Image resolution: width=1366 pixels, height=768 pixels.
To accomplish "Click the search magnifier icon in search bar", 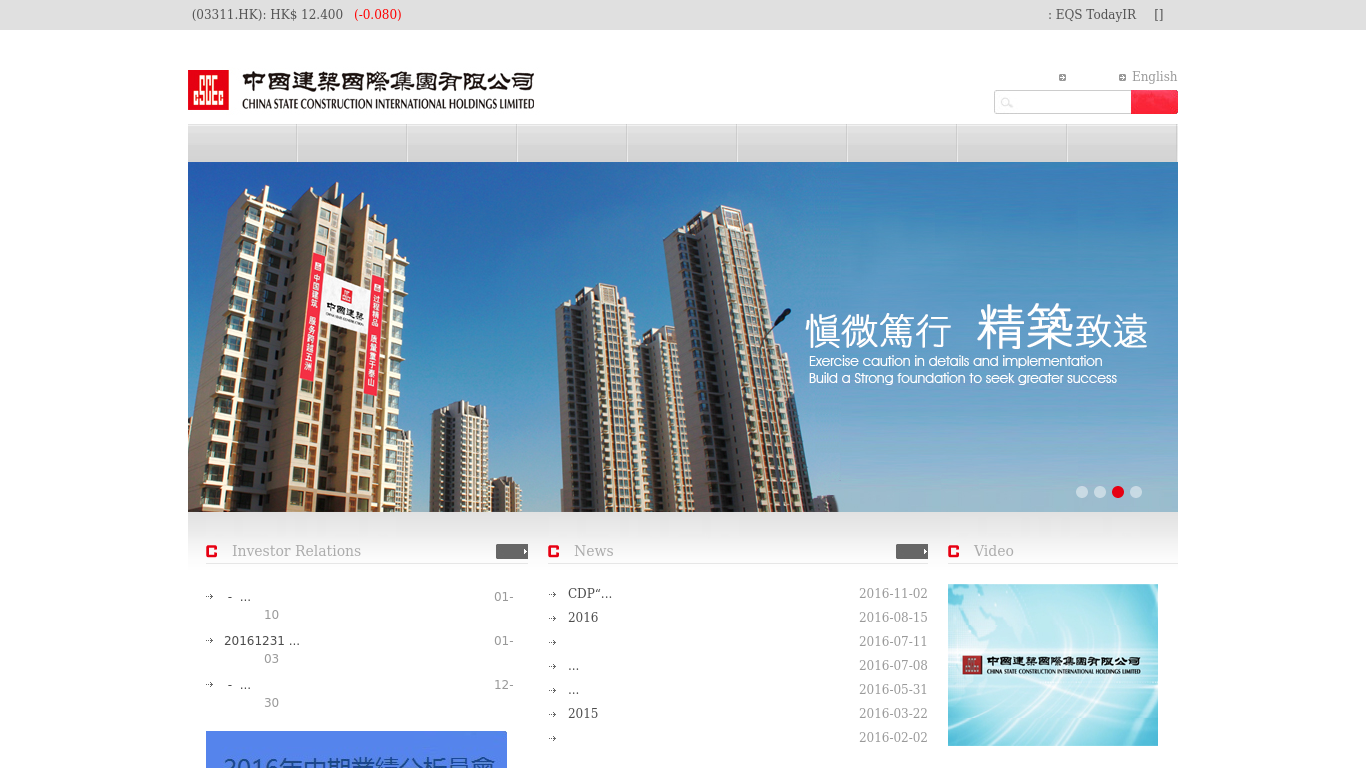I will pos(1007,102).
